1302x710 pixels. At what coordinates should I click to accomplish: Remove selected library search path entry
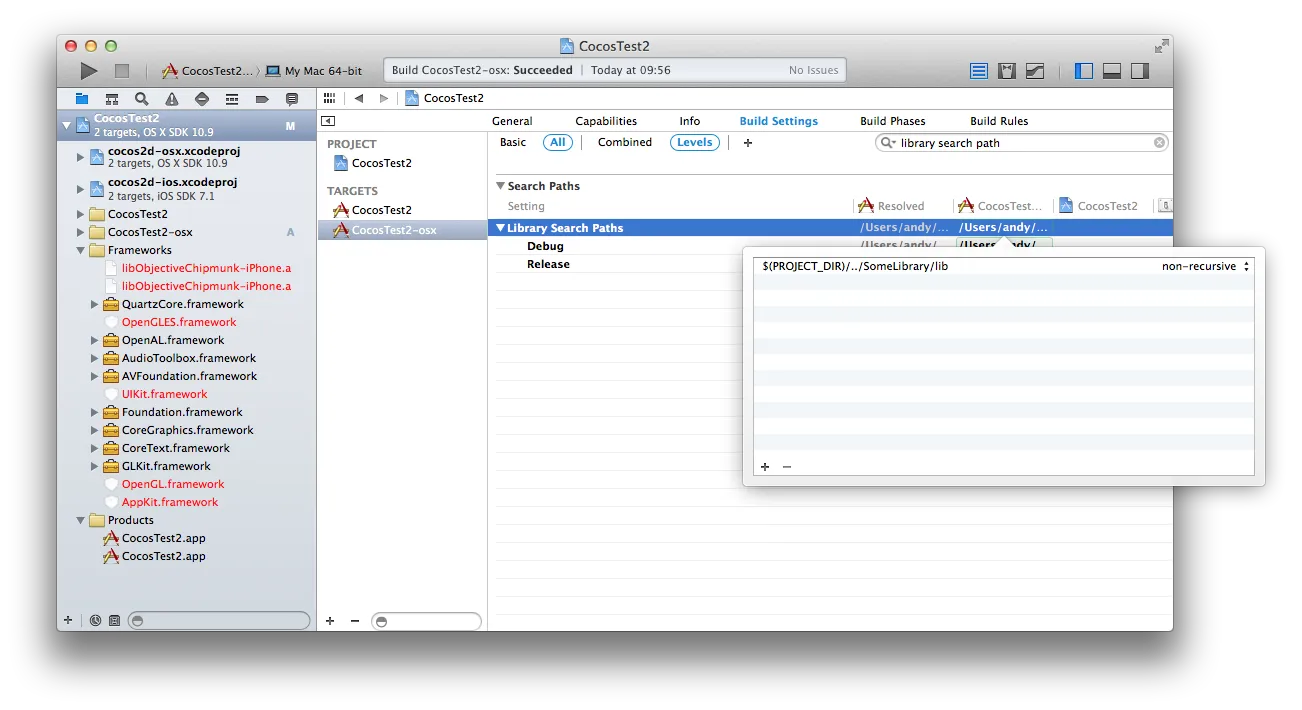coord(787,467)
